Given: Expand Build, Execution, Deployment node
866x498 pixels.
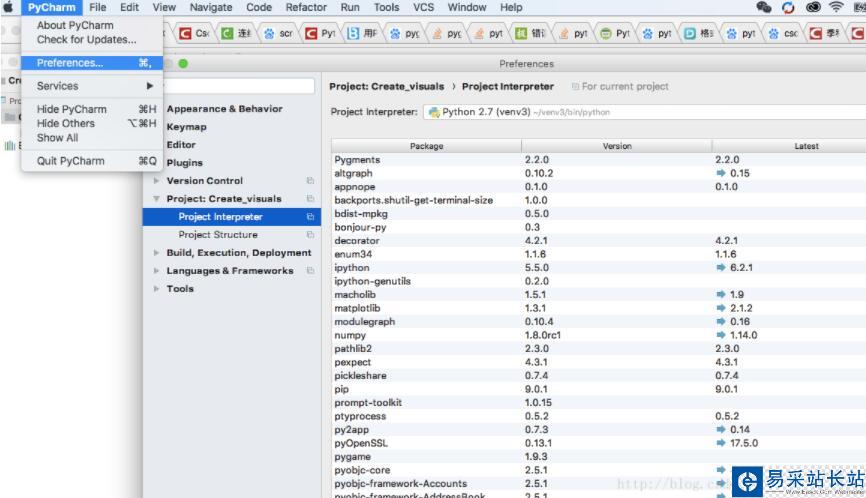Looking at the screenshot, I should (x=157, y=253).
